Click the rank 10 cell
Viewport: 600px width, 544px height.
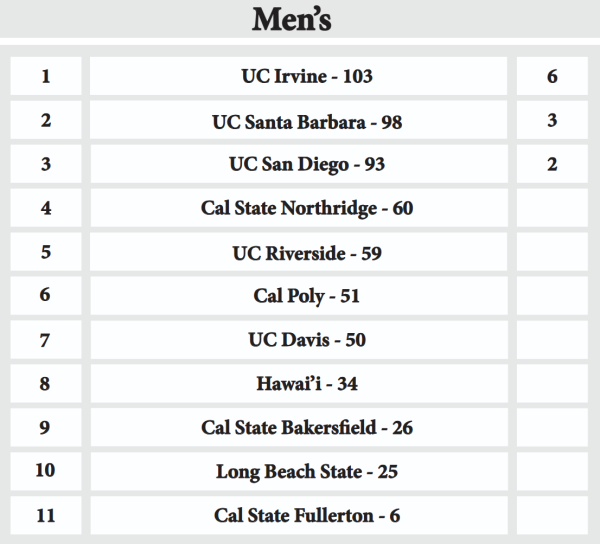point(46,472)
